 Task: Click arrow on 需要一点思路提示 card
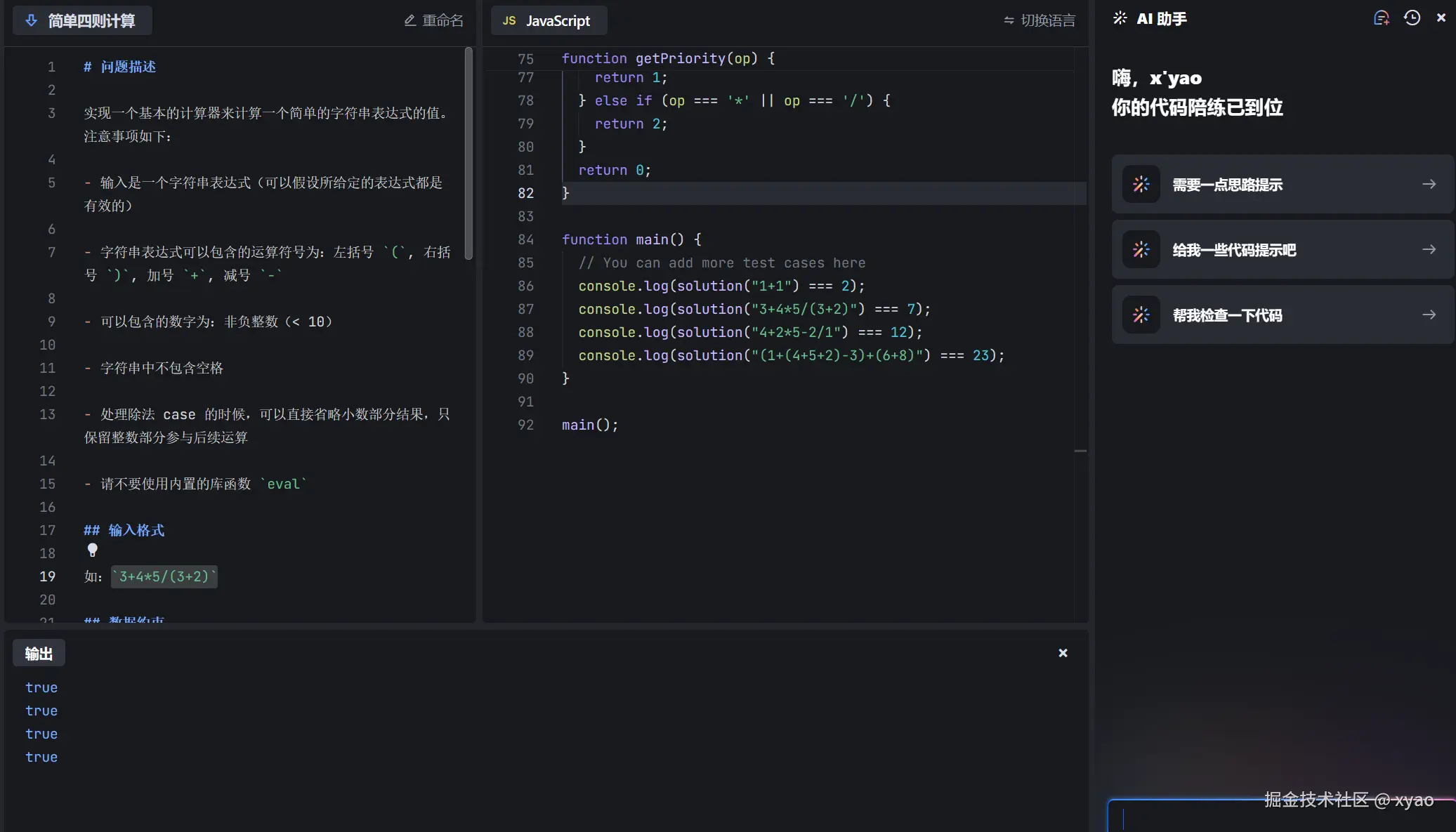pyautogui.click(x=1429, y=184)
